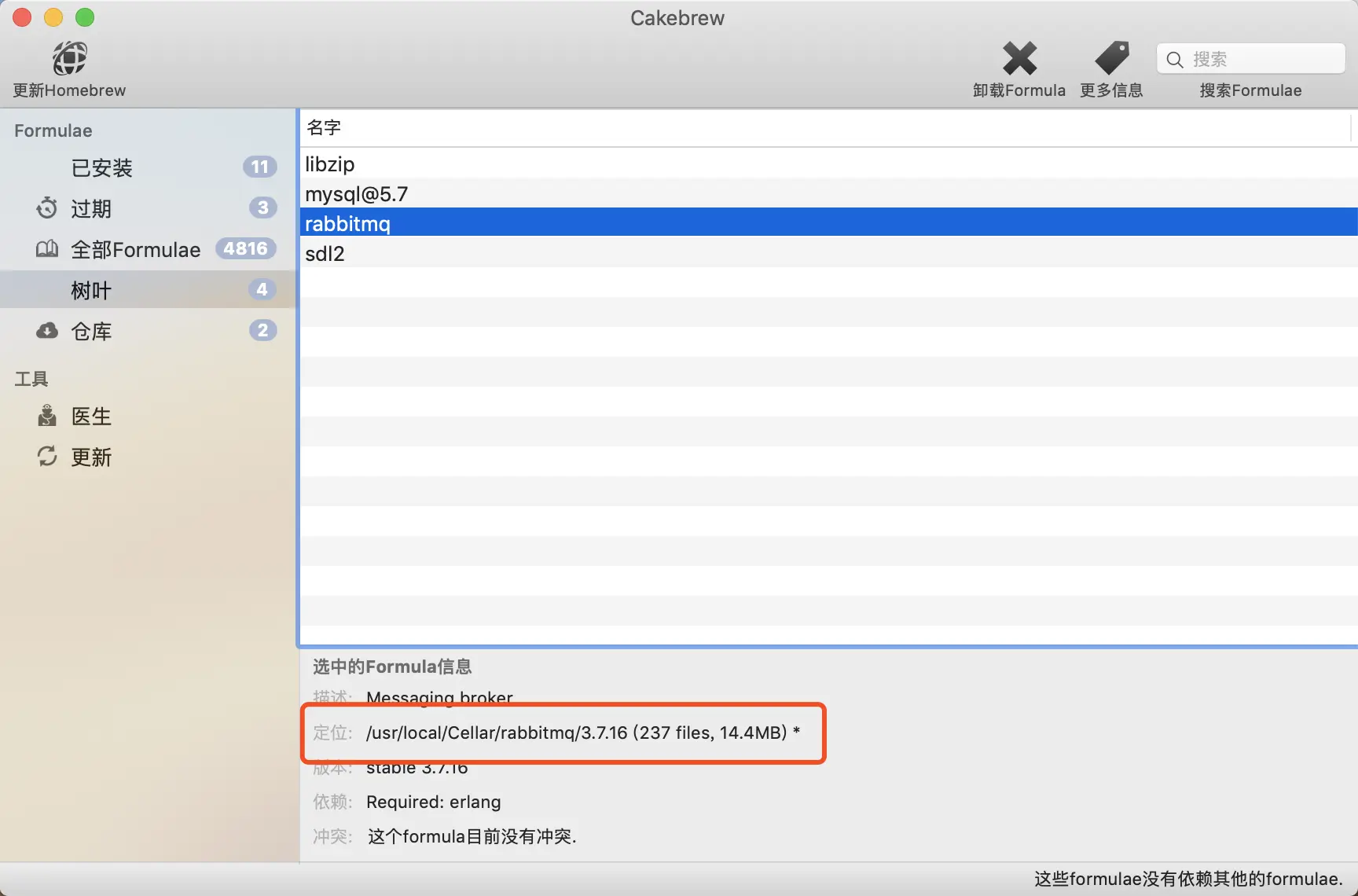Click the 搜索Formulae toolbar label
1358x896 pixels.
(x=1250, y=90)
